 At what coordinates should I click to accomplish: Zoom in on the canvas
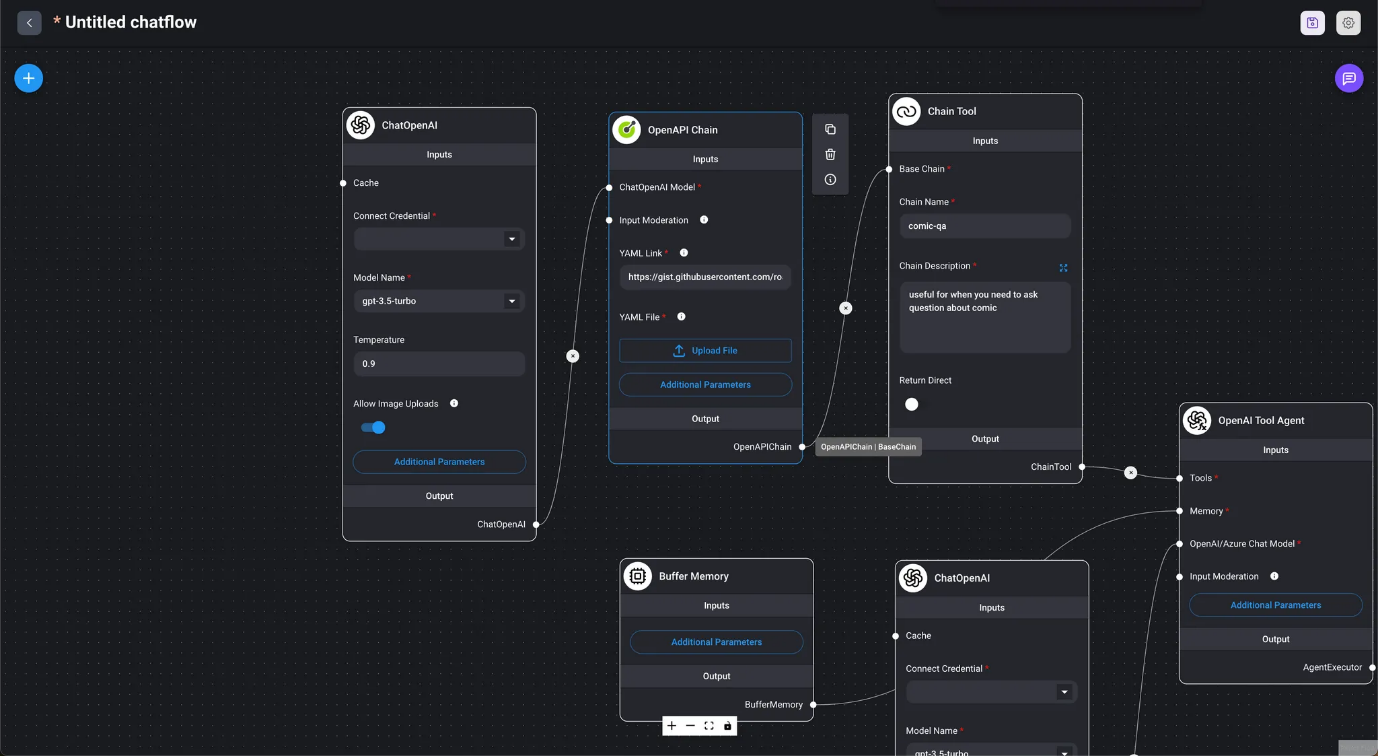(x=672, y=726)
